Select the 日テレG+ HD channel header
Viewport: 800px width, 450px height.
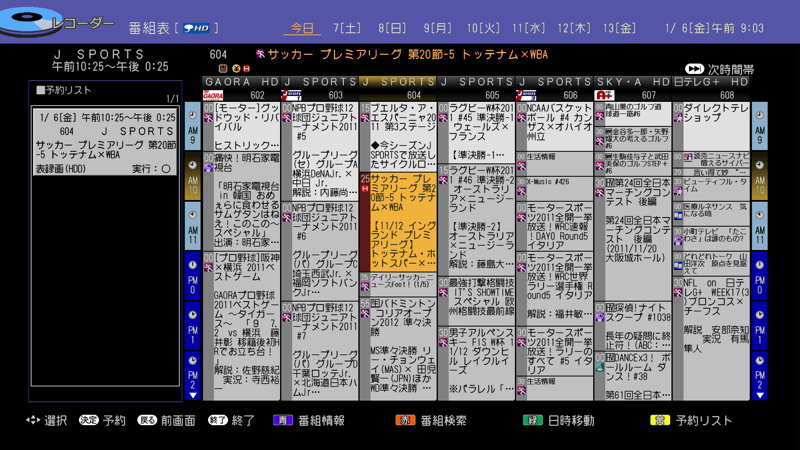click(x=711, y=81)
